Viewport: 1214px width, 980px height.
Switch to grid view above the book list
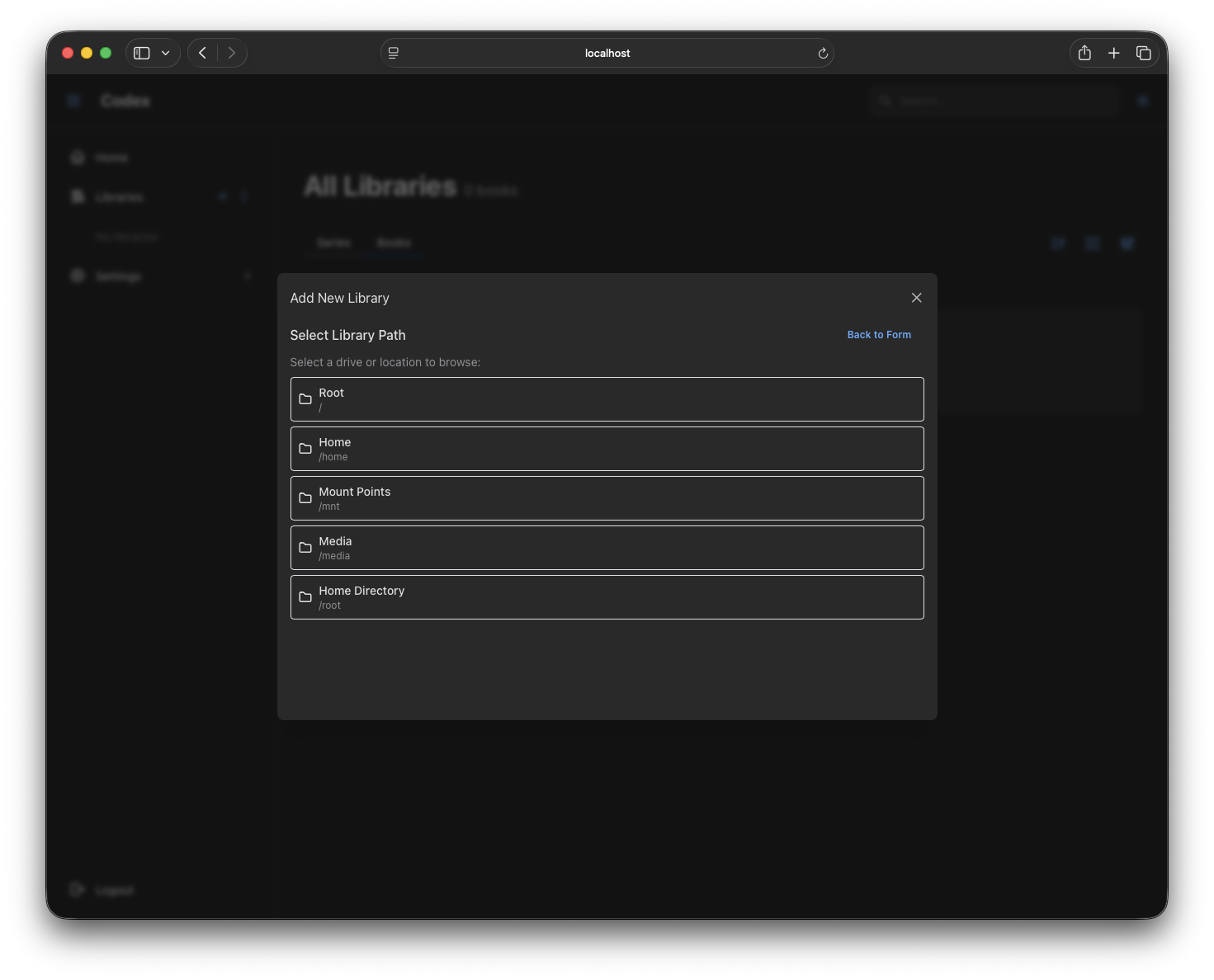[x=1093, y=243]
